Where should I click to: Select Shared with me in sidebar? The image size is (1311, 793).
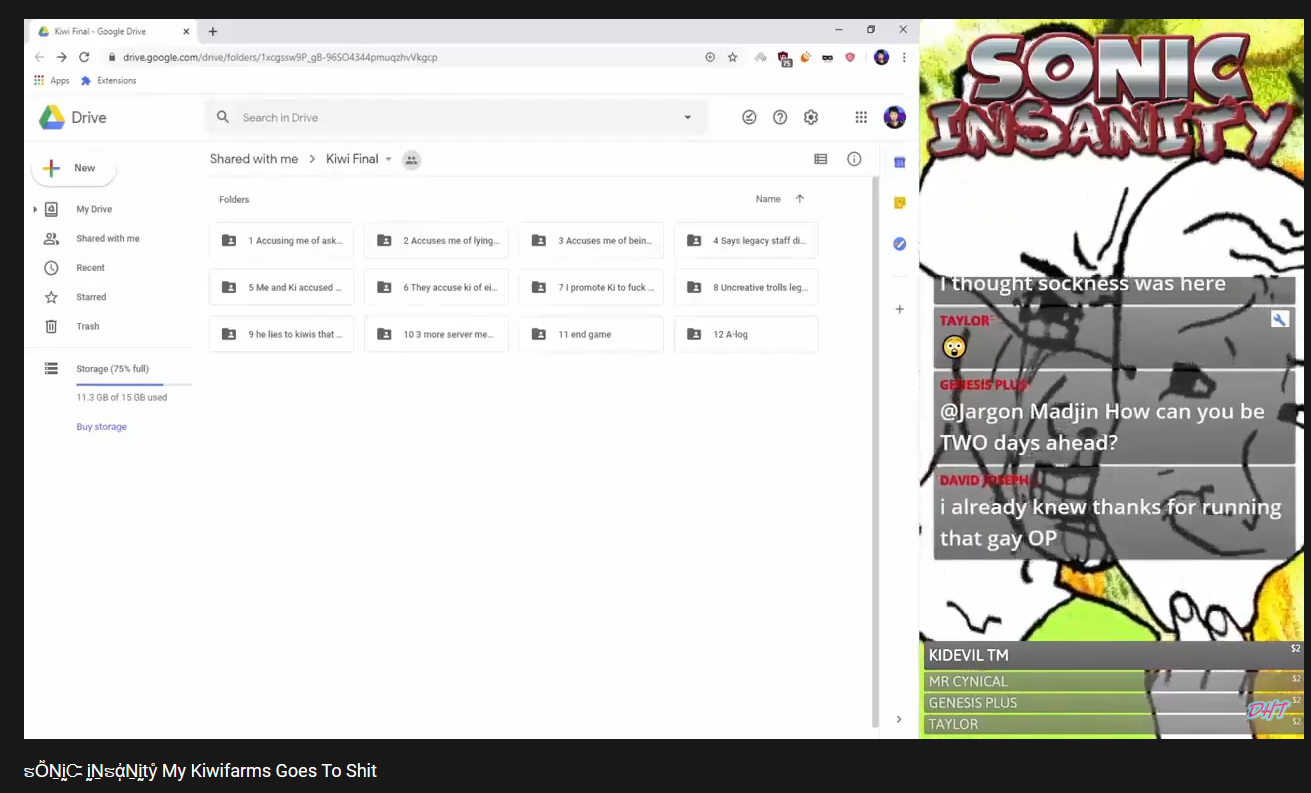pyautogui.click(x=108, y=239)
